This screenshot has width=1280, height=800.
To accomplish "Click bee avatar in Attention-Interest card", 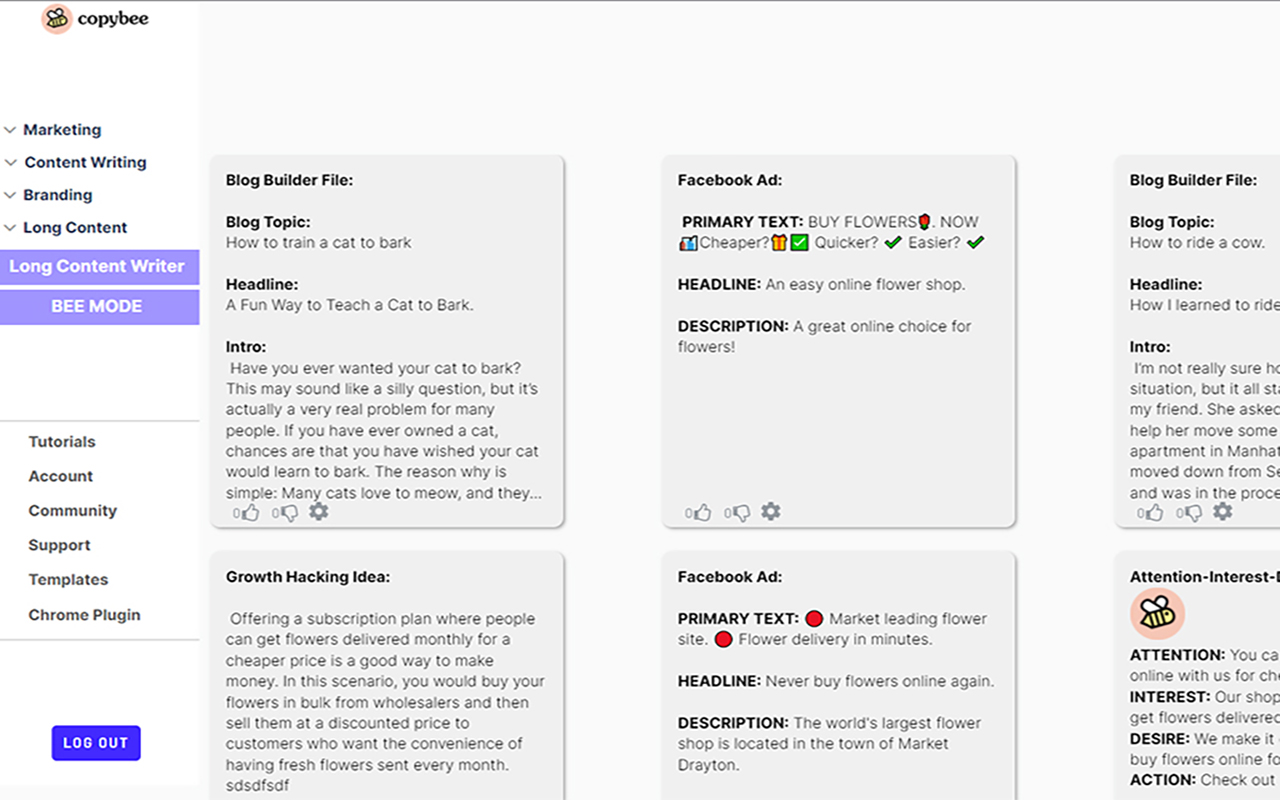I will (1157, 613).
